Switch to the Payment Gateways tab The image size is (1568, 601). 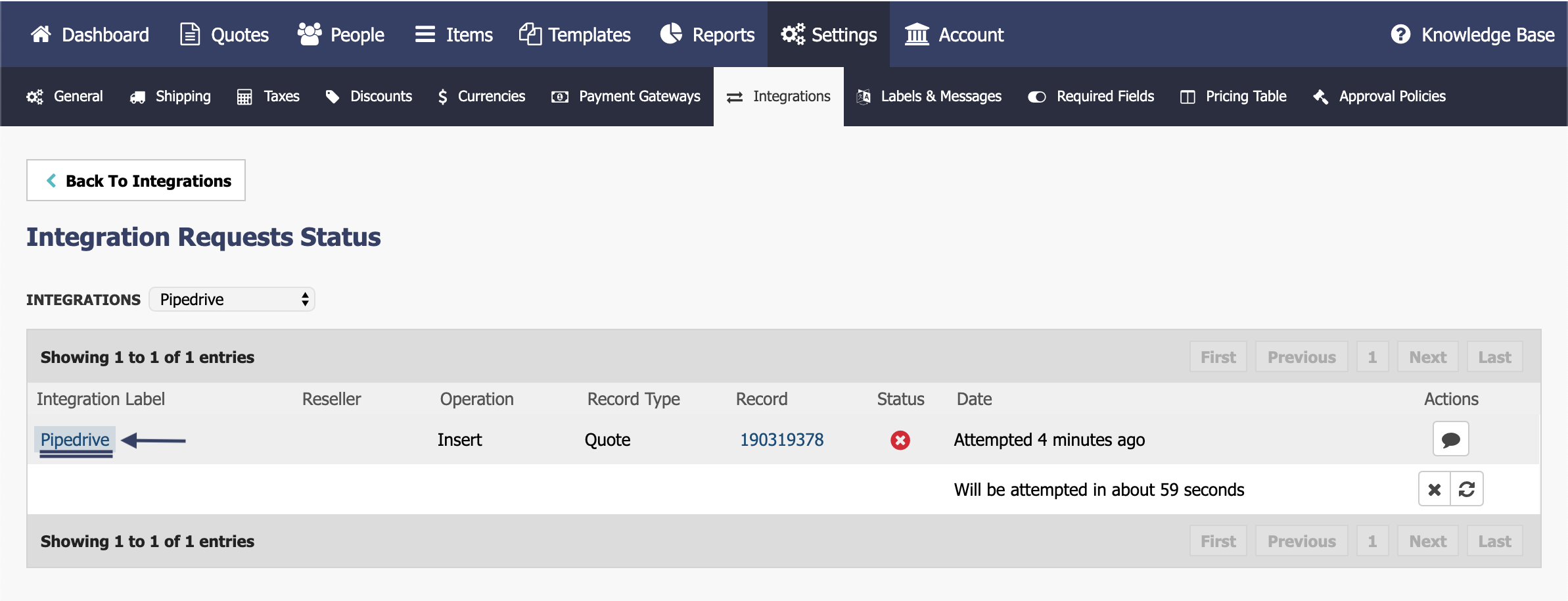point(626,97)
